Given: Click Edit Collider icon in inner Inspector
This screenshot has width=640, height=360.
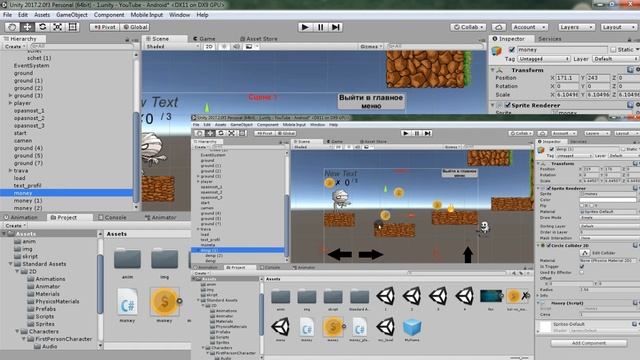Looking at the screenshot, I should coord(584,253).
